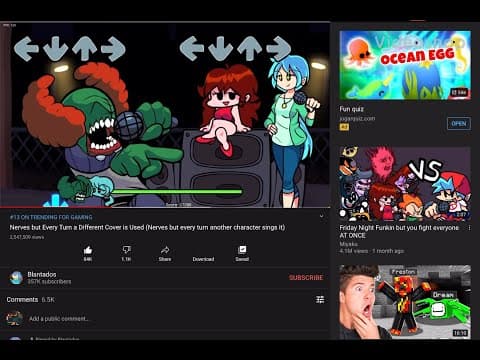
Task: Subscribe to the Blantados channel
Action: coord(306,278)
